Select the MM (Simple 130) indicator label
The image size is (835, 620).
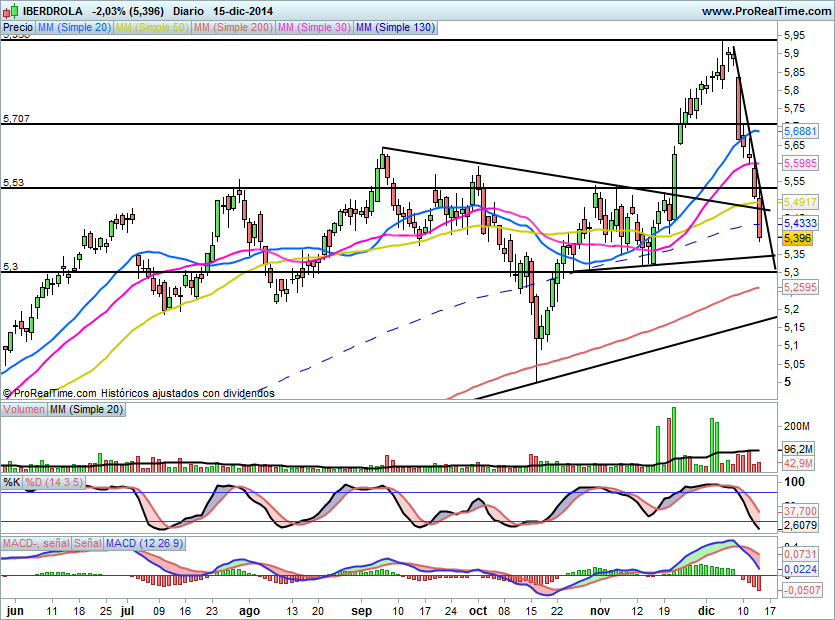395,27
